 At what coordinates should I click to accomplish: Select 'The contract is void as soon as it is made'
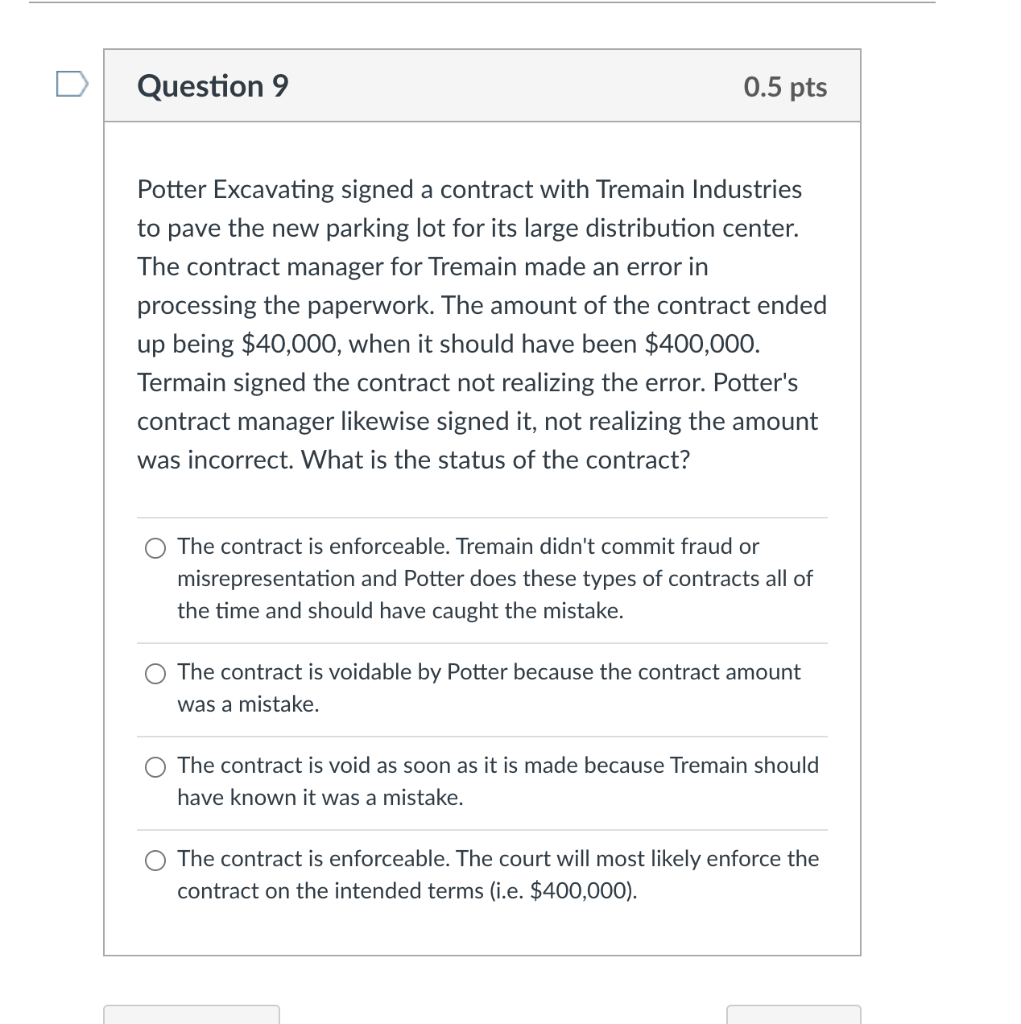point(155,767)
